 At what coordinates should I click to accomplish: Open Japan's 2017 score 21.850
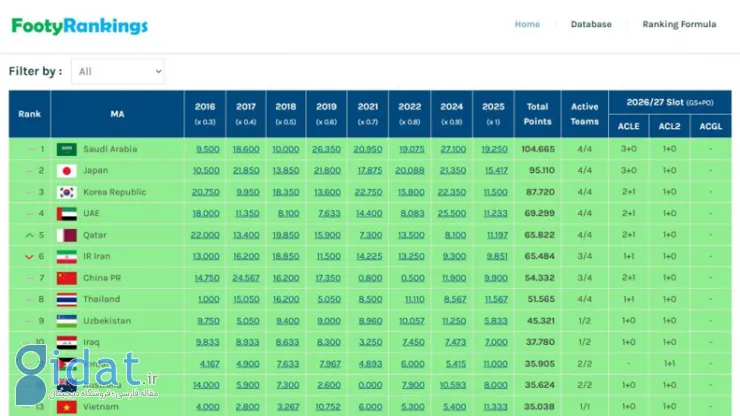click(x=246, y=170)
